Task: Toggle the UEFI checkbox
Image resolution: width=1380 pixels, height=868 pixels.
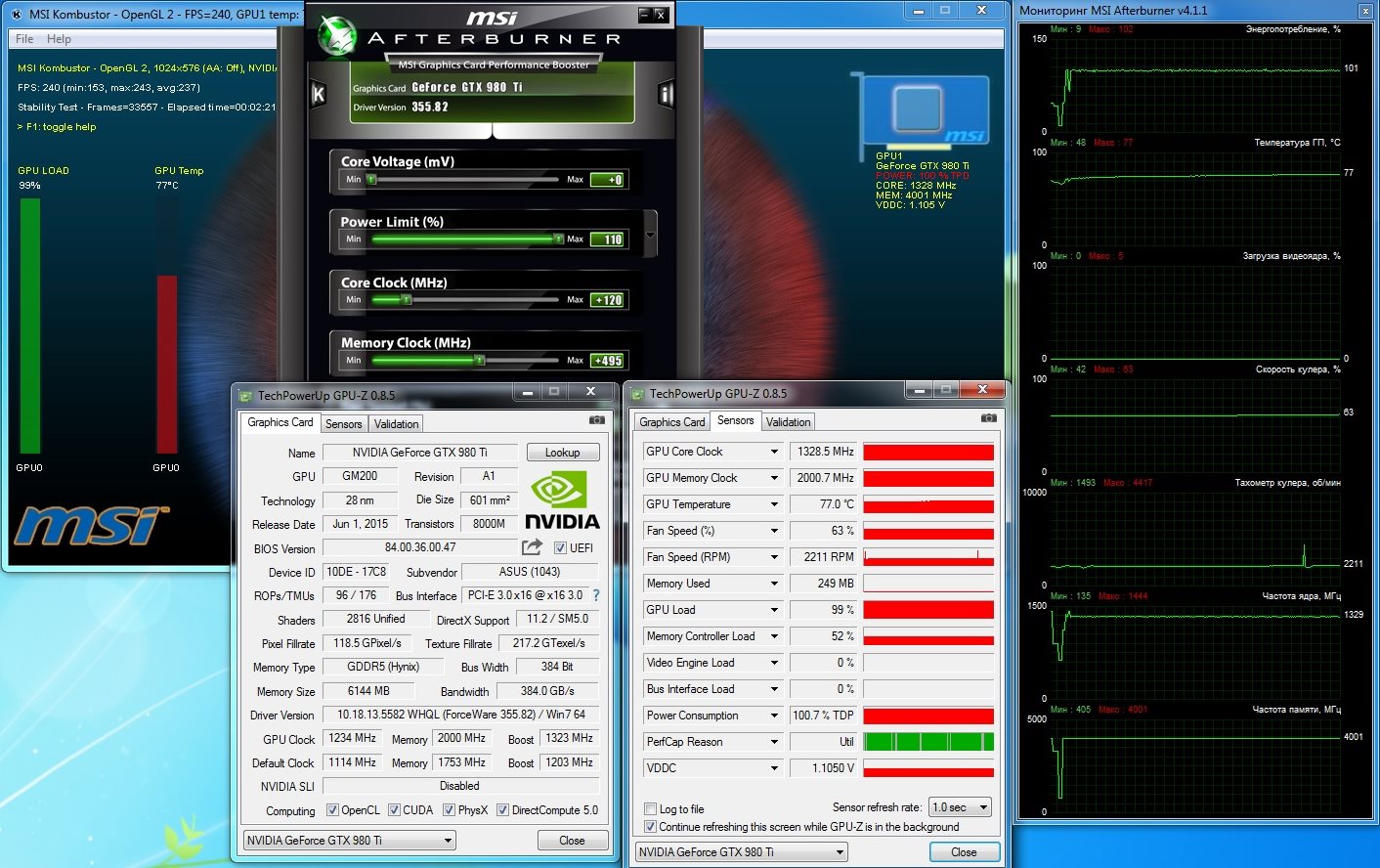Action: point(561,548)
